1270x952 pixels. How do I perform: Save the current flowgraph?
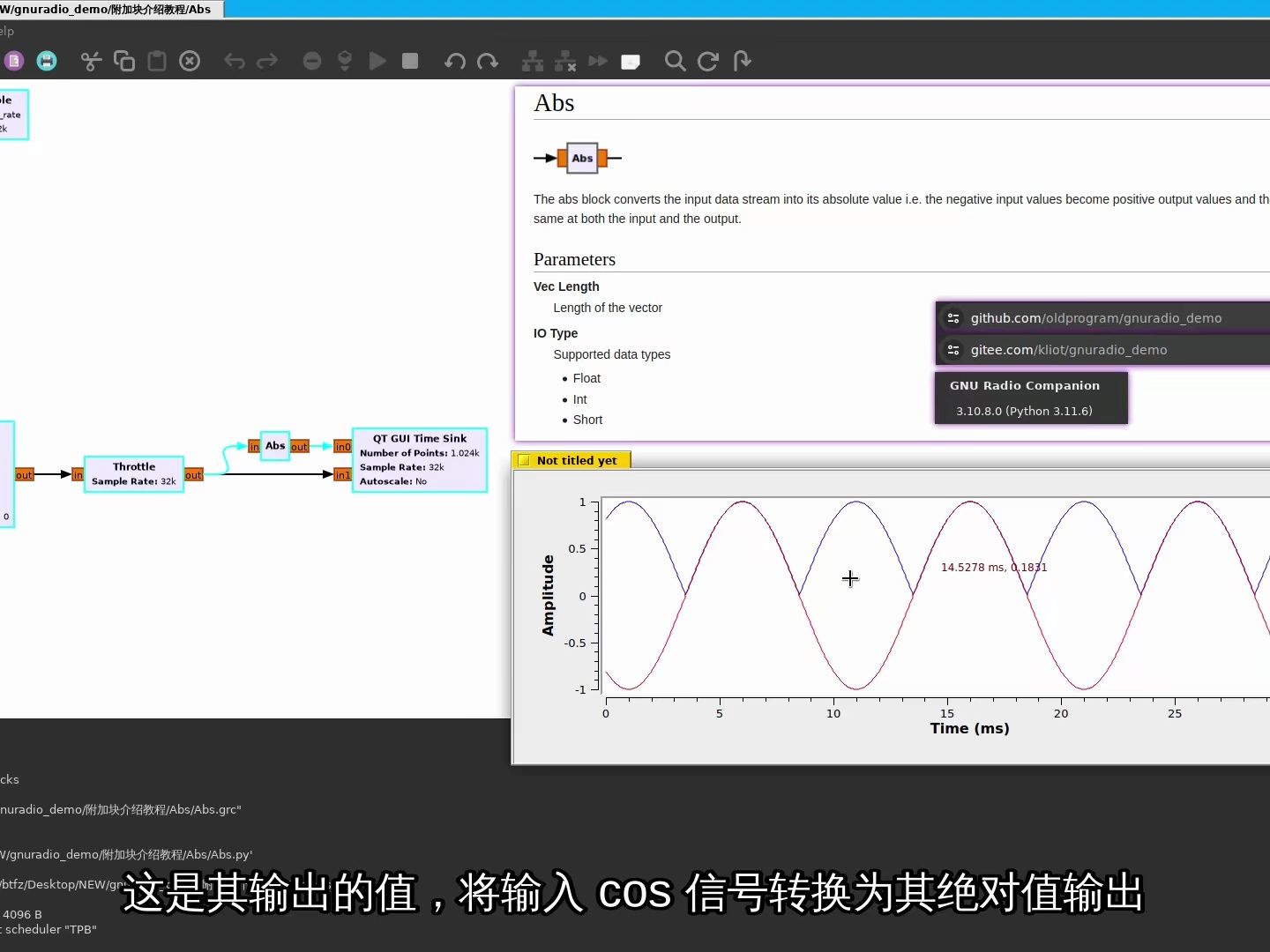click(46, 61)
